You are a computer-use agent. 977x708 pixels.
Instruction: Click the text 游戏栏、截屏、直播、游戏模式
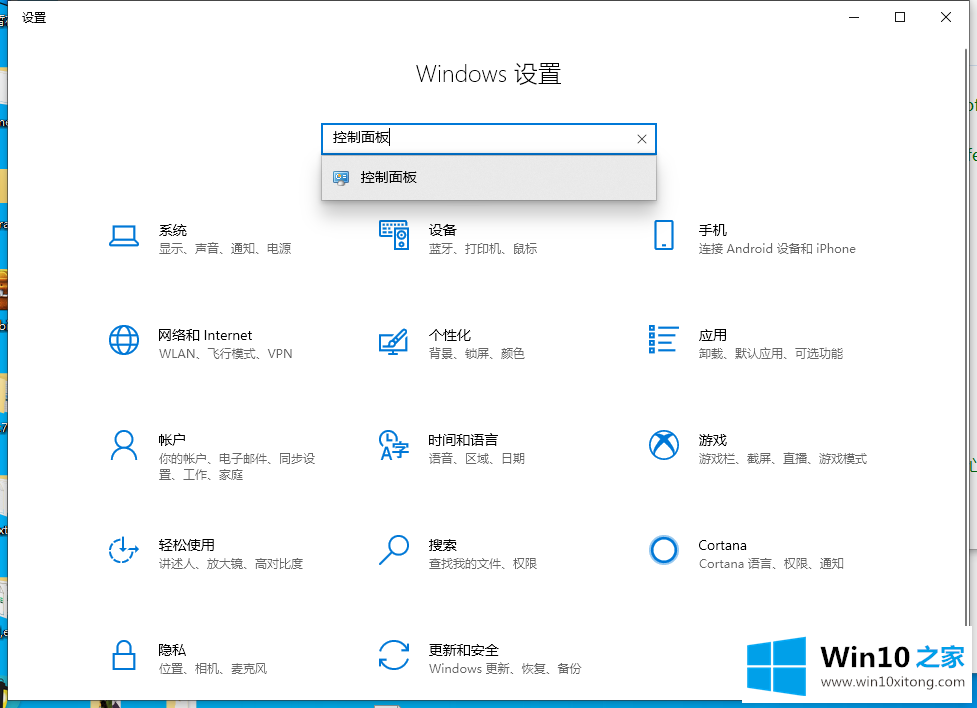(783, 459)
